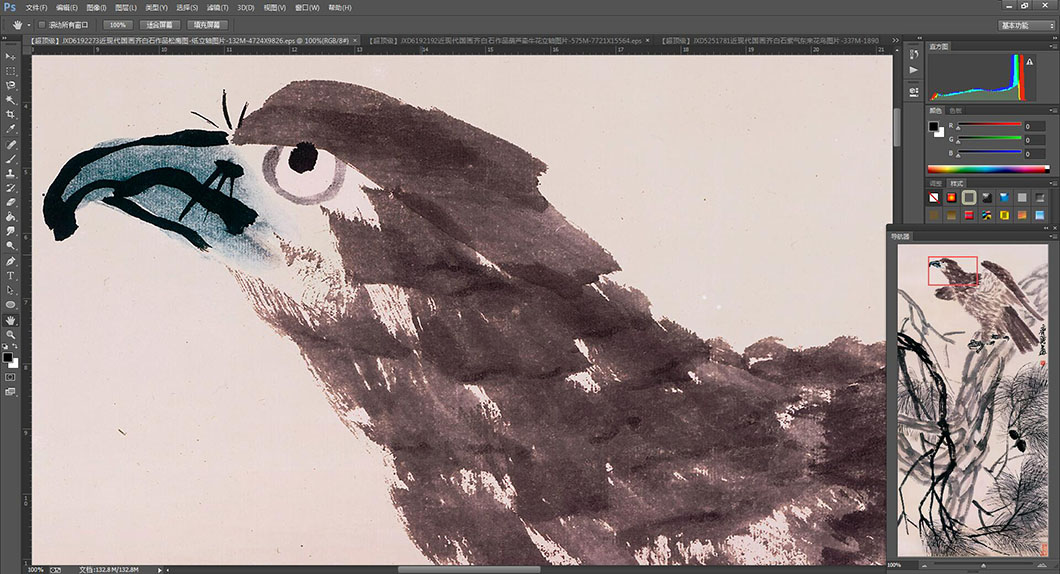Viewport: 1060px width, 574px height.
Task: Switch to JXD5251781 document tab
Action: (x=771, y=41)
